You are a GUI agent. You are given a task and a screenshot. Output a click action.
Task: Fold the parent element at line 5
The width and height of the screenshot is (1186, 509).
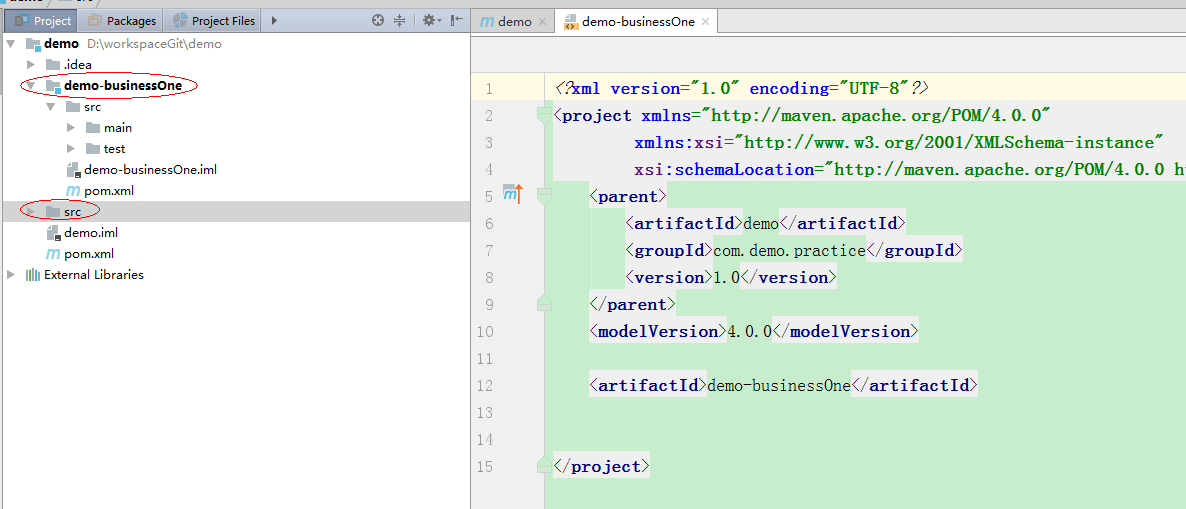click(544, 197)
